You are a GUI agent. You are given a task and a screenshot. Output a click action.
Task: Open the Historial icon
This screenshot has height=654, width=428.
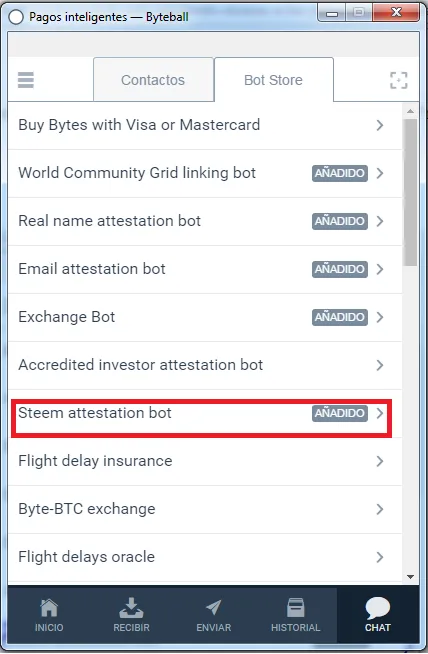(x=295, y=608)
